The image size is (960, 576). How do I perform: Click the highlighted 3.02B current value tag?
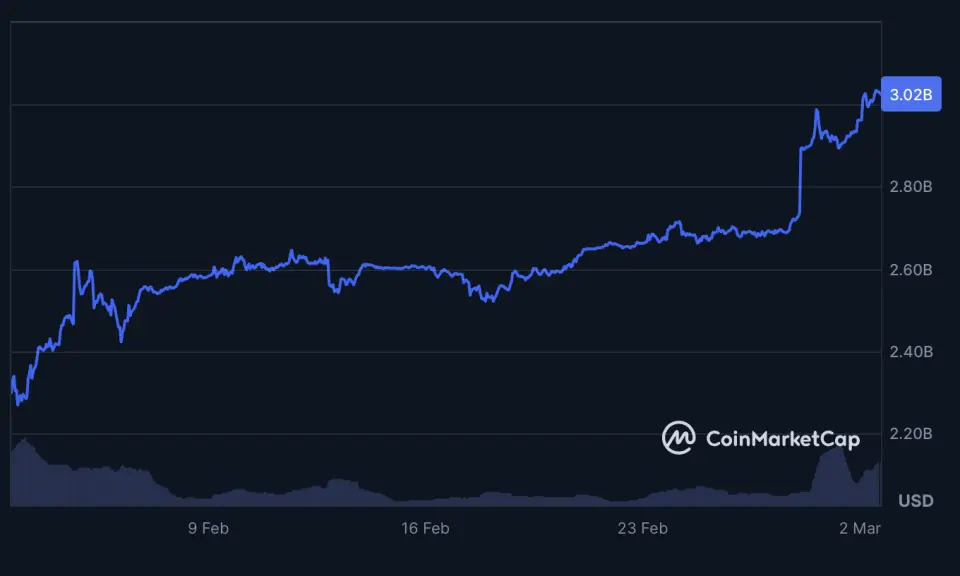coord(911,95)
